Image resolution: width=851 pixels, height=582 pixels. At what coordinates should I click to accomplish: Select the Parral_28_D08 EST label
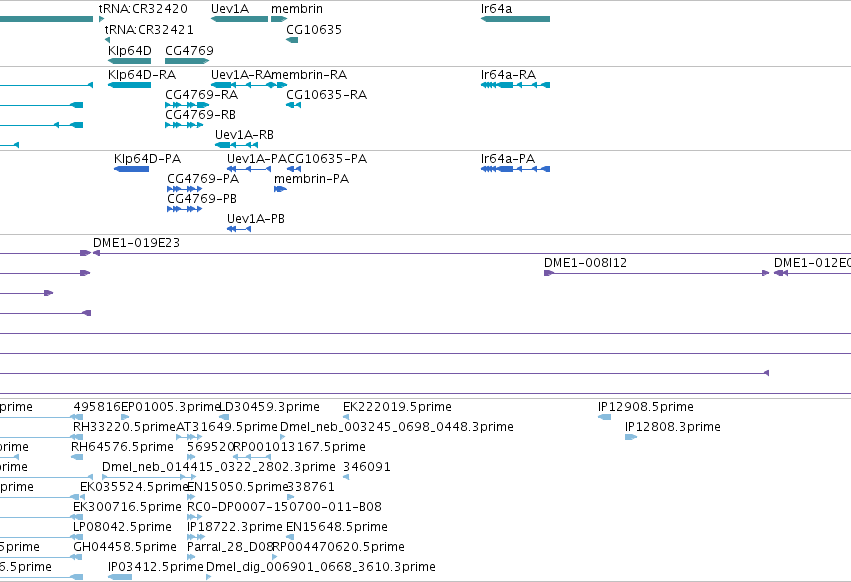230,547
